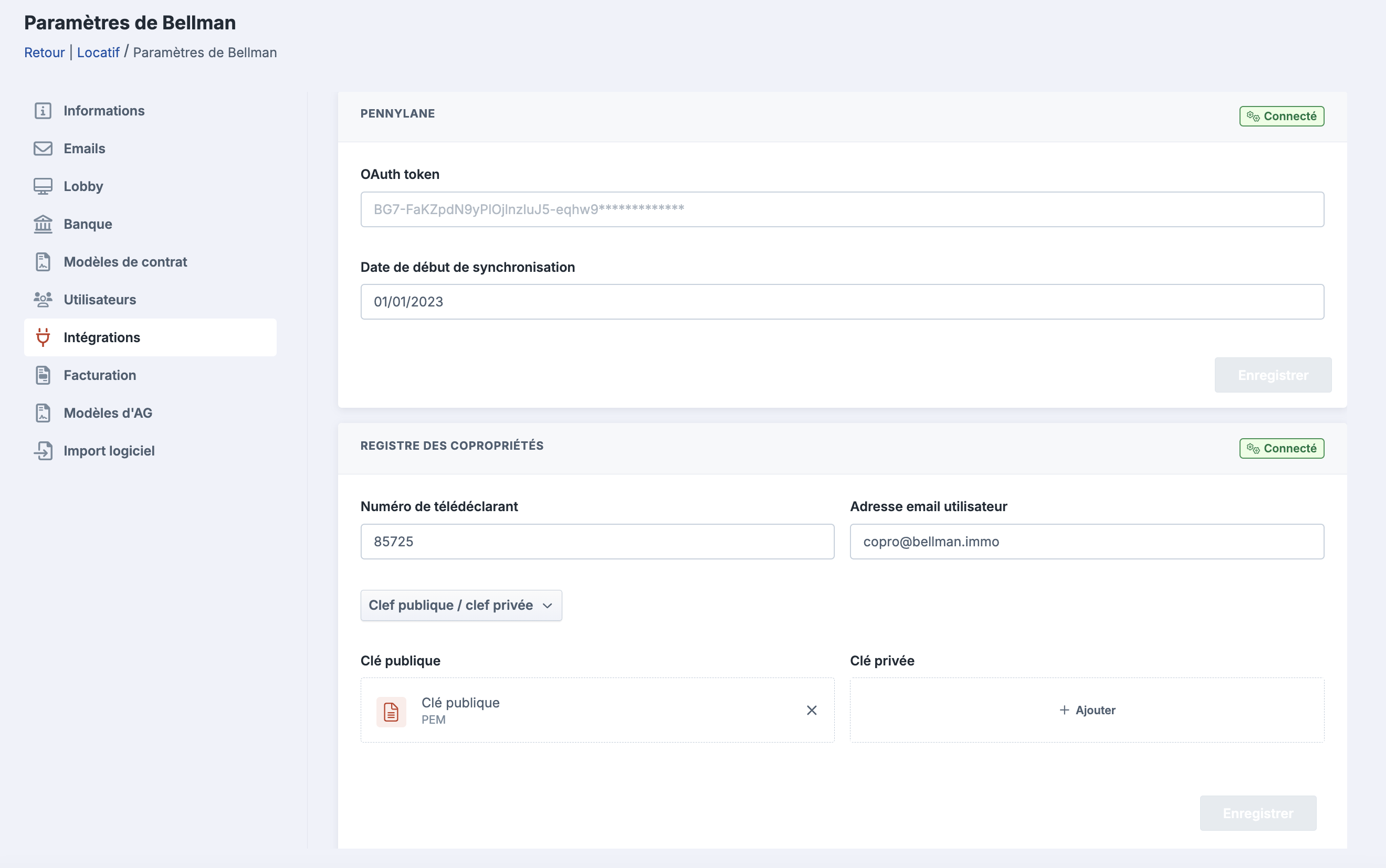This screenshot has width=1386, height=868.
Task: Click the Banque building icon
Action: (x=43, y=225)
